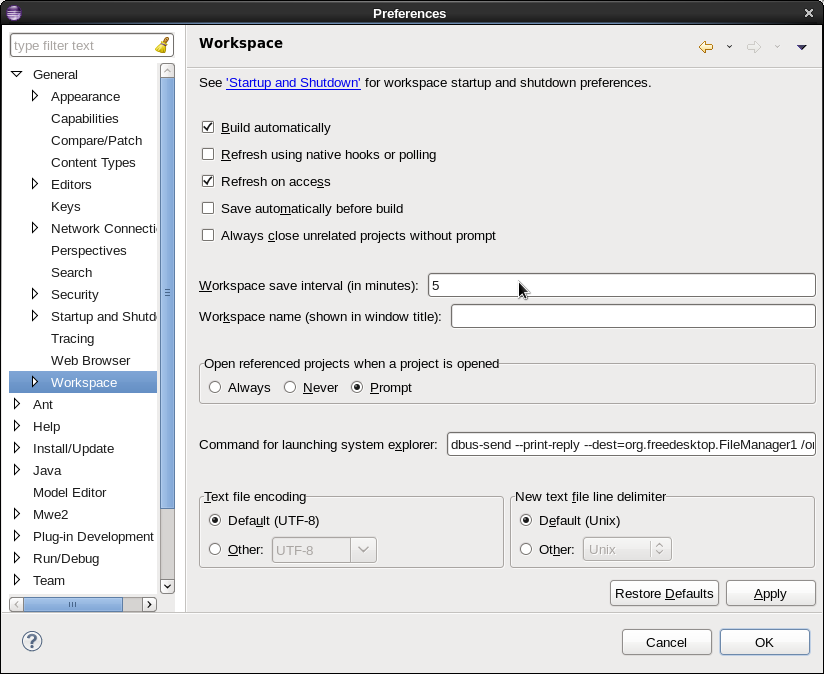824x674 pixels.
Task: Select Default (UTF-8) text file encoding
Action: [214, 520]
